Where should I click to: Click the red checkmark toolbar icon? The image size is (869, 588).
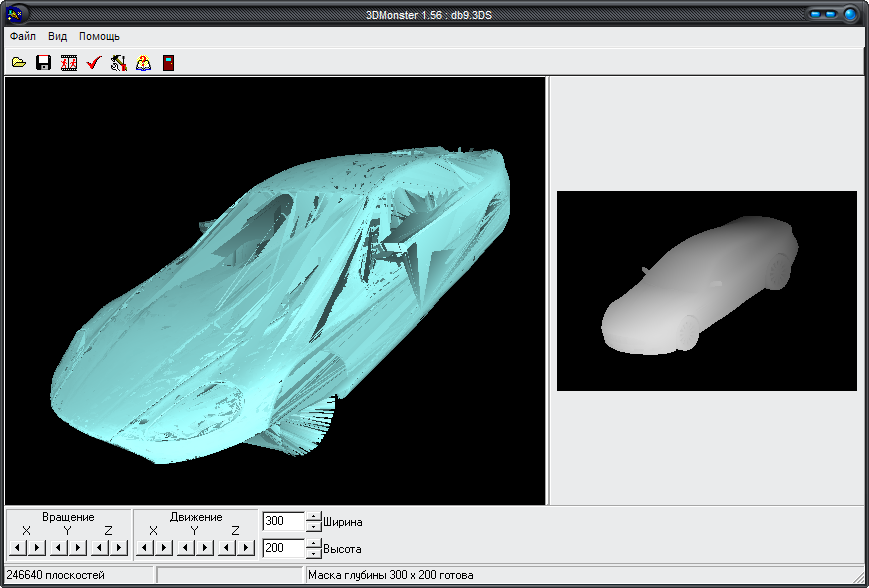[94, 63]
